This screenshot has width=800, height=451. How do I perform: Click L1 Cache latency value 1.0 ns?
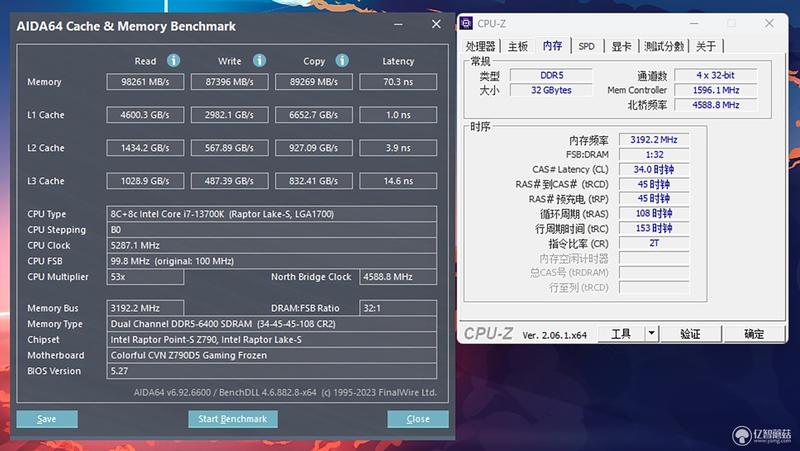tap(398, 115)
